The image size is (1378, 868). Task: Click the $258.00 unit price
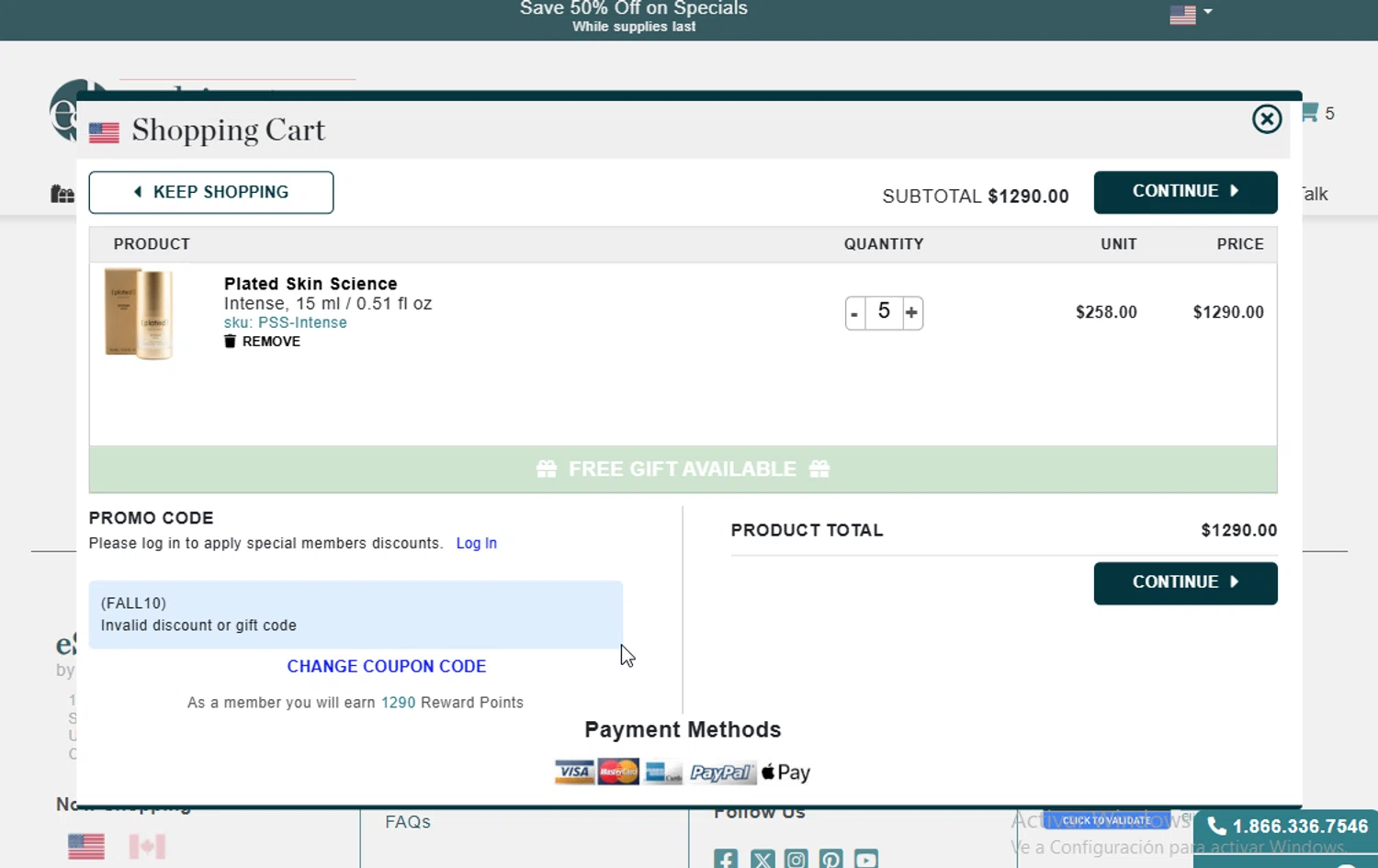[x=1106, y=312]
